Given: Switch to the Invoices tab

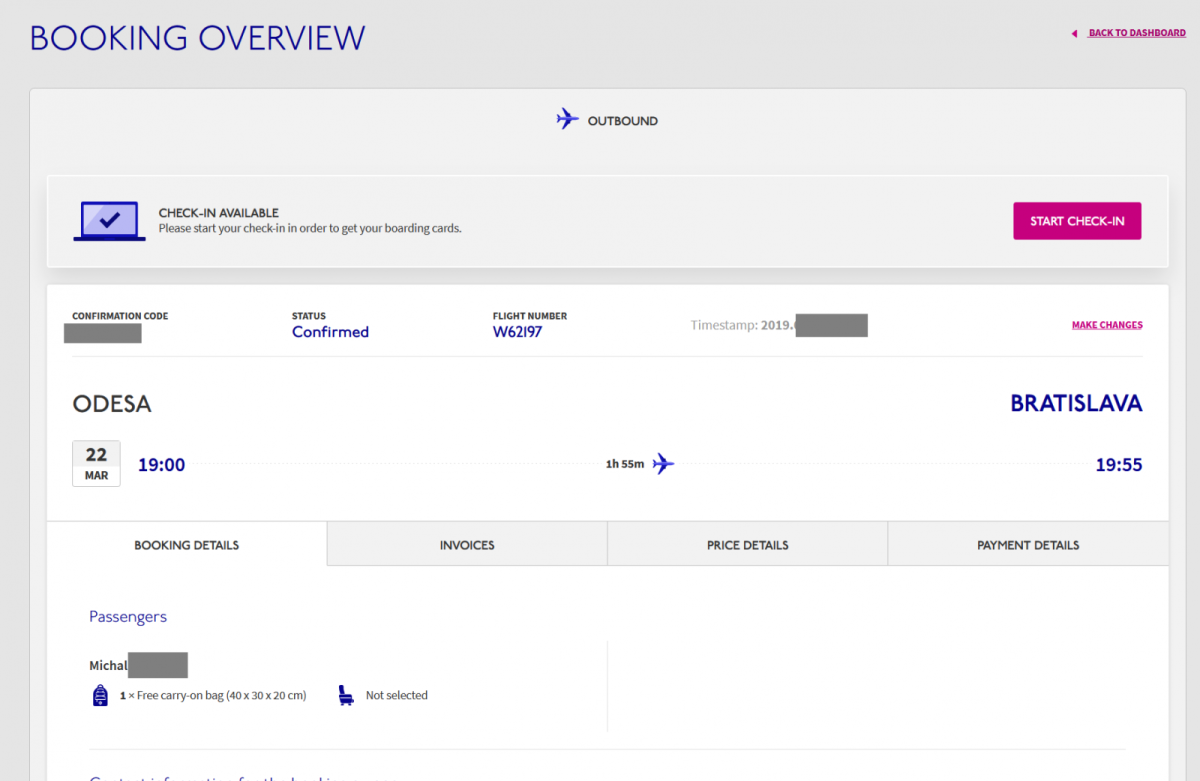Looking at the screenshot, I should (x=467, y=545).
